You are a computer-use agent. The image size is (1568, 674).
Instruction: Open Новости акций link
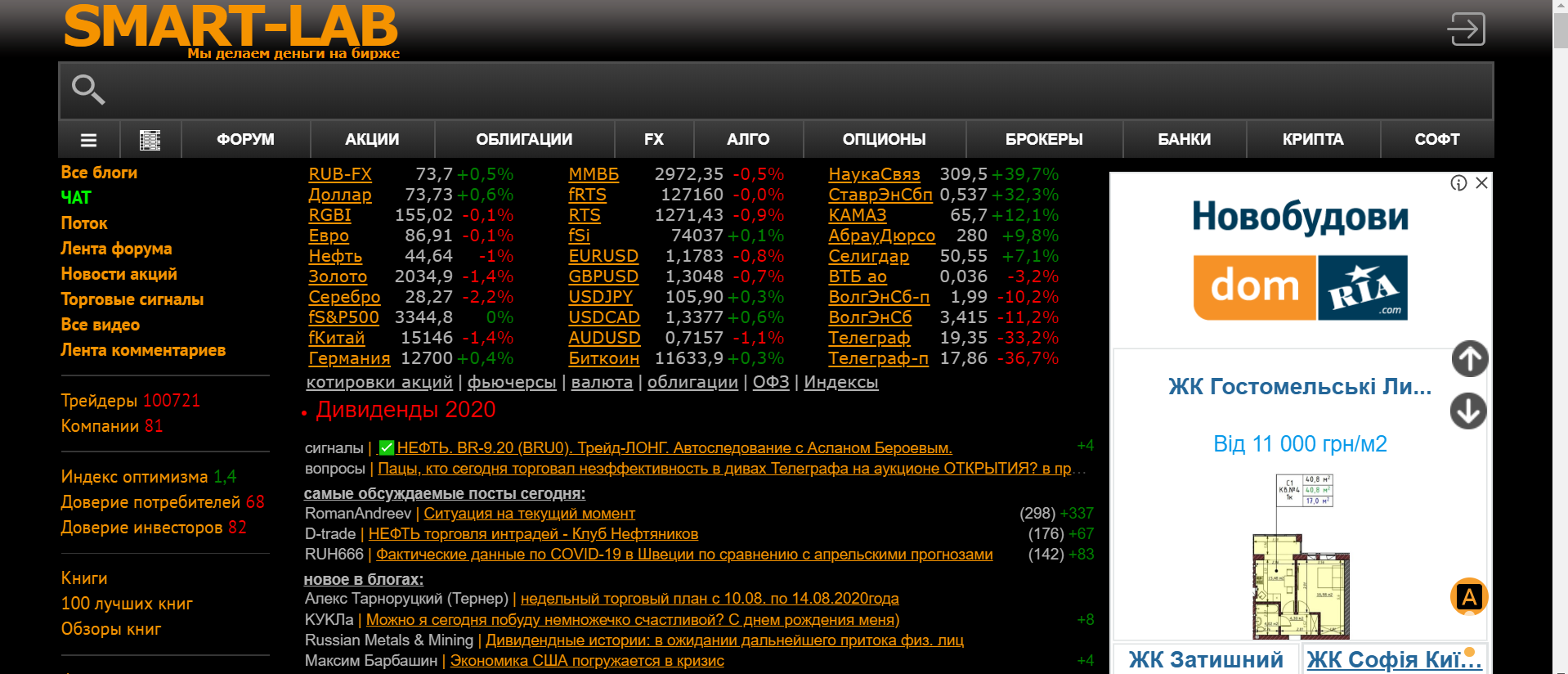(x=119, y=274)
